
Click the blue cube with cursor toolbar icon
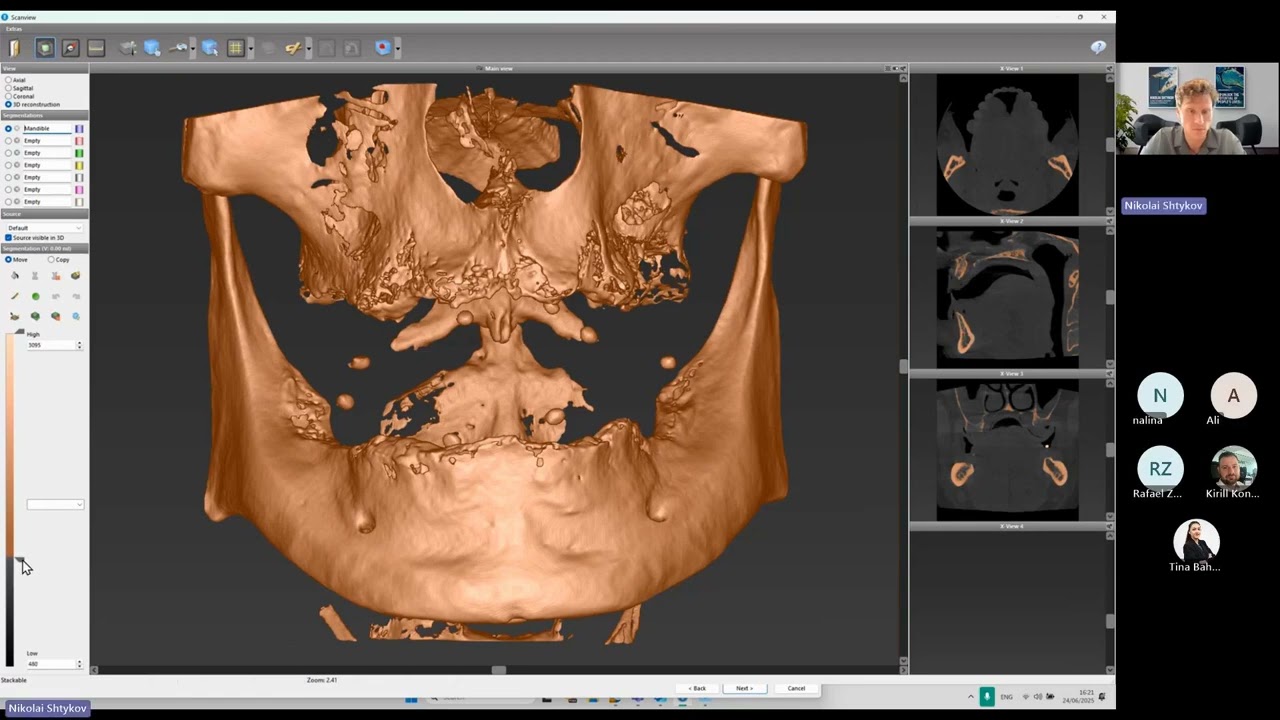[x=210, y=48]
